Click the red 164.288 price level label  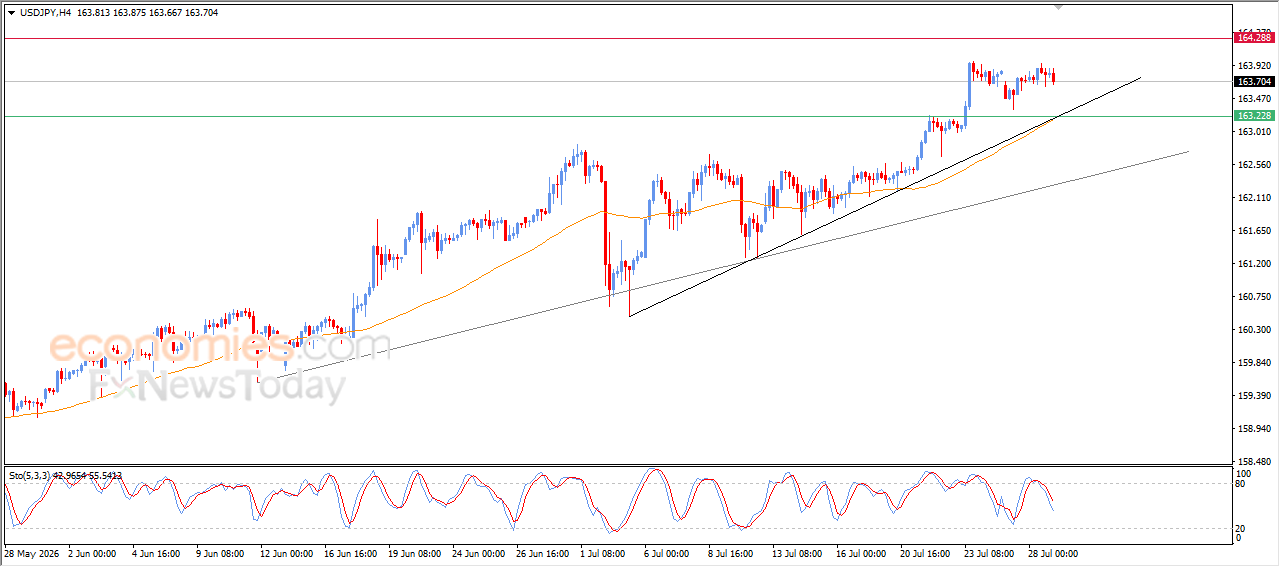(1255, 38)
